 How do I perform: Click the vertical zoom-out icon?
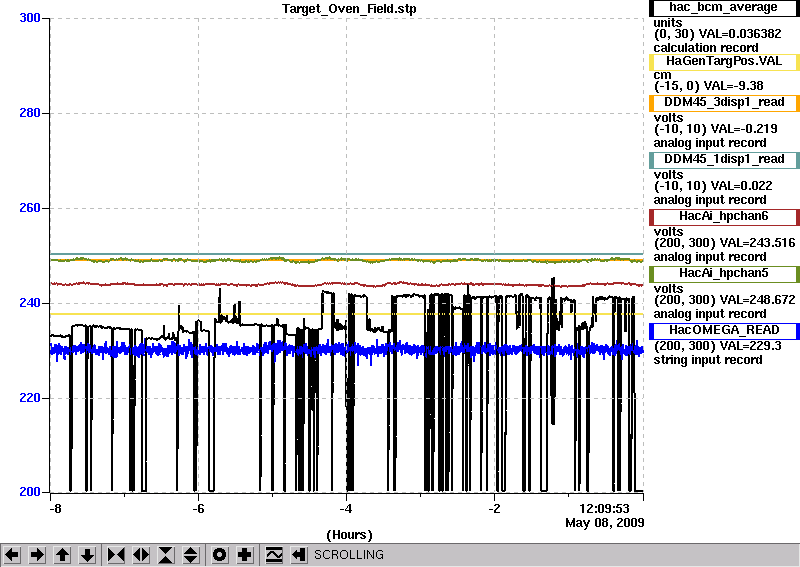point(191,555)
